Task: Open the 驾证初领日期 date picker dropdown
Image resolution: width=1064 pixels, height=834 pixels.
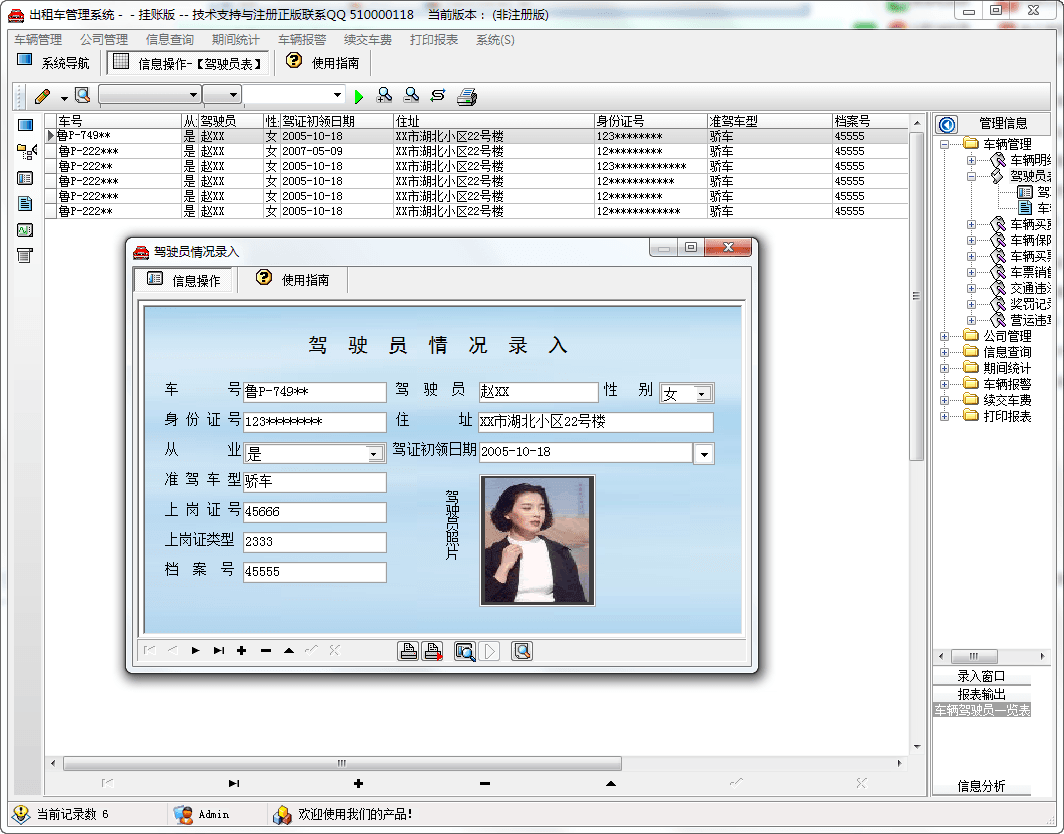Action: pos(704,454)
